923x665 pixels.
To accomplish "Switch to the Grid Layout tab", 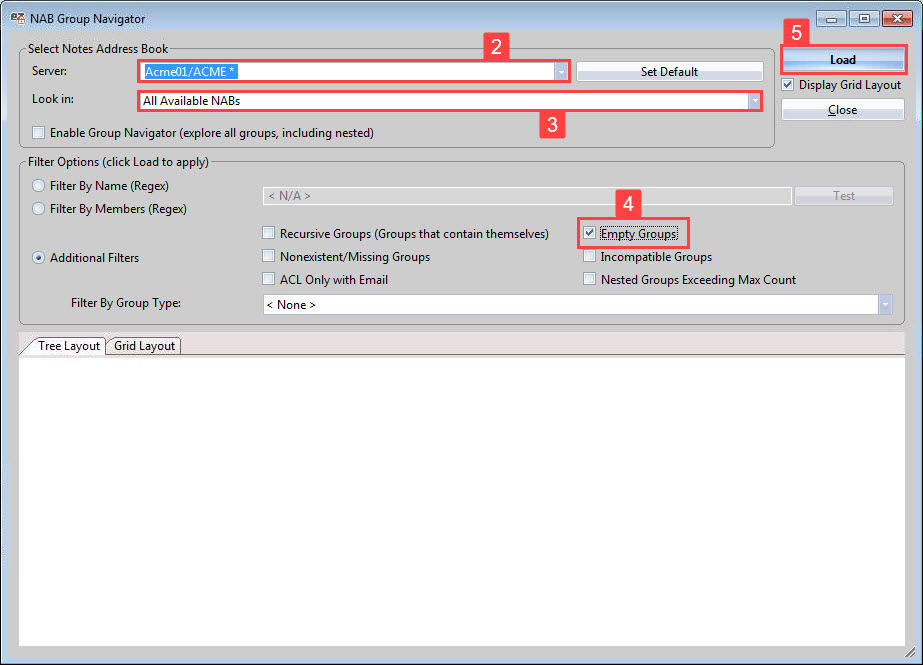I will point(143,346).
